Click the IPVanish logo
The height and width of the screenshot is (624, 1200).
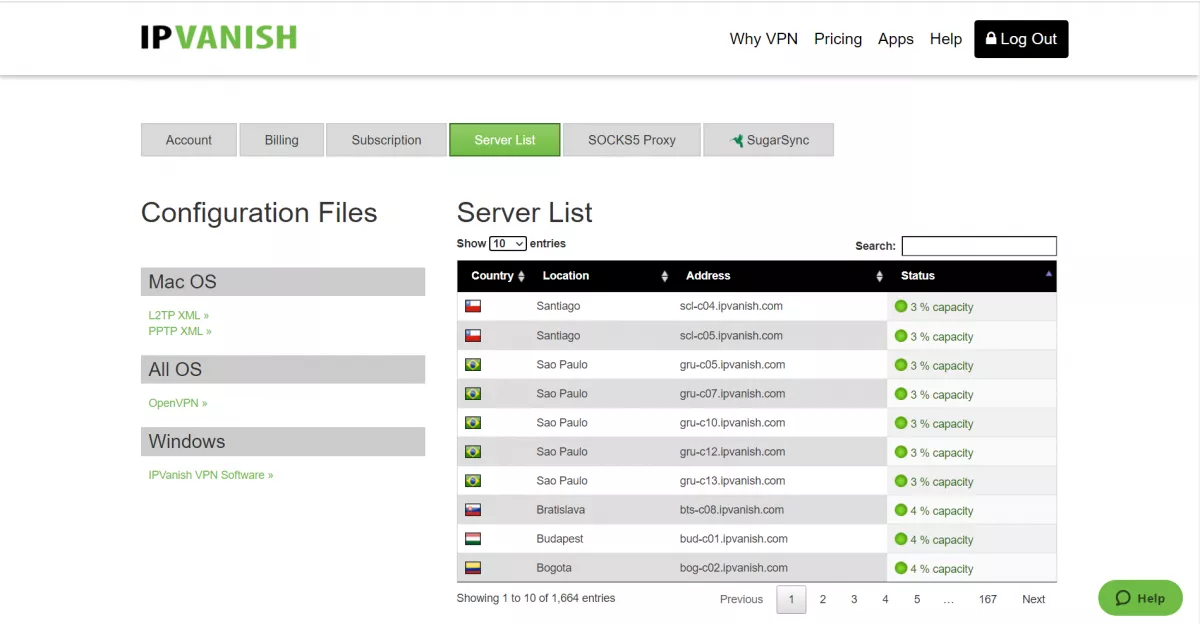pyautogui.click(x=218, y=38)
